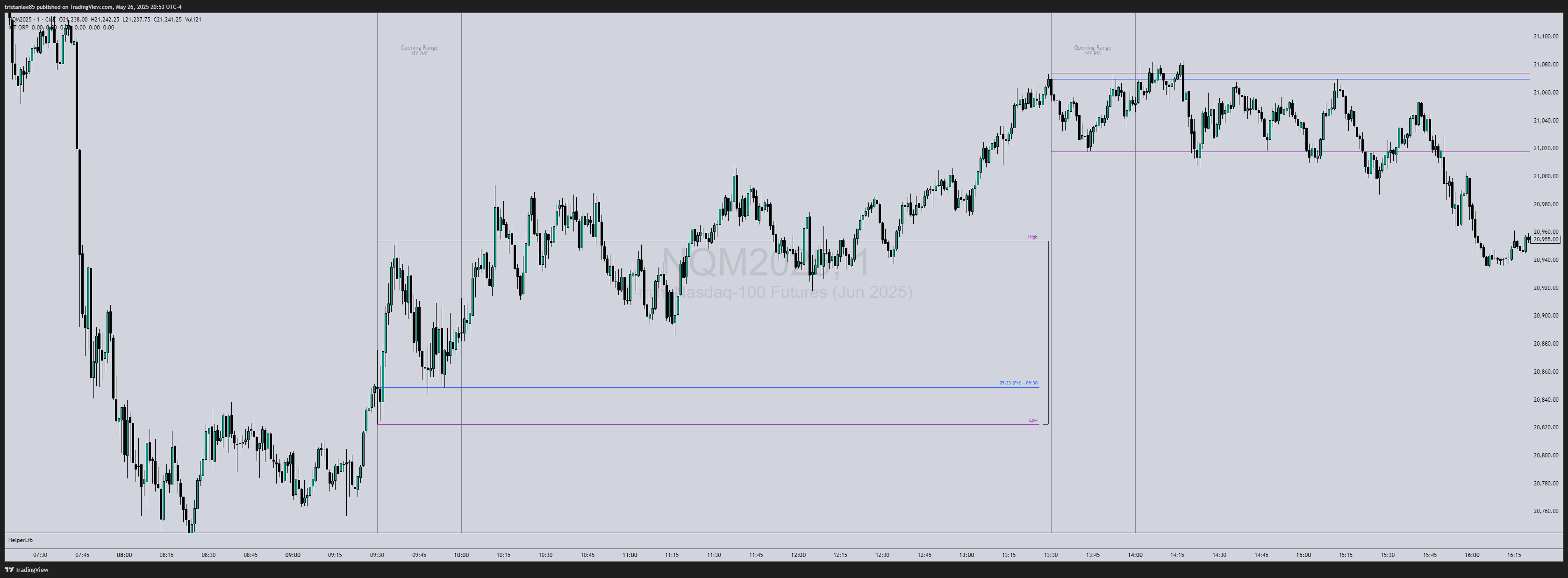Click the 20,760.00 price axis label
1568x578 pixels.
[1546, 512]
